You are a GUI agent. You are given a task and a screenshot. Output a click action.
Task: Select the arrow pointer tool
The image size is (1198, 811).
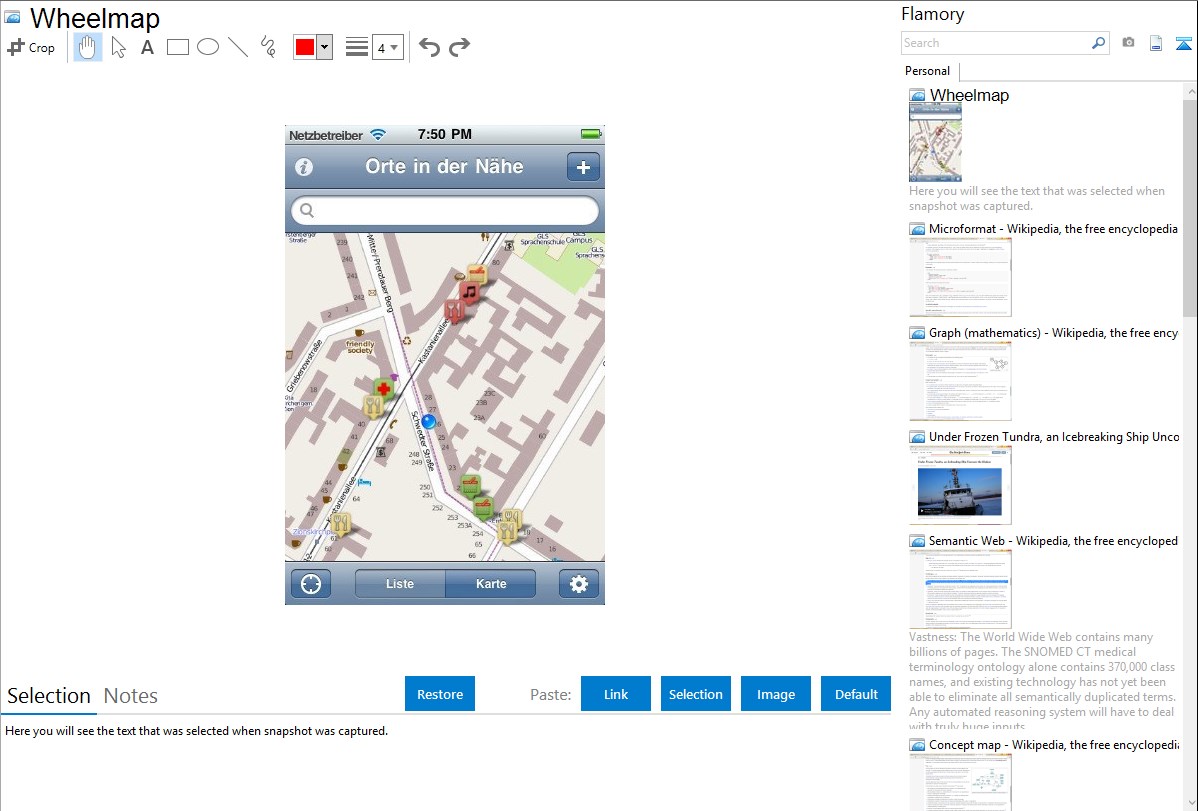point(118,47)
